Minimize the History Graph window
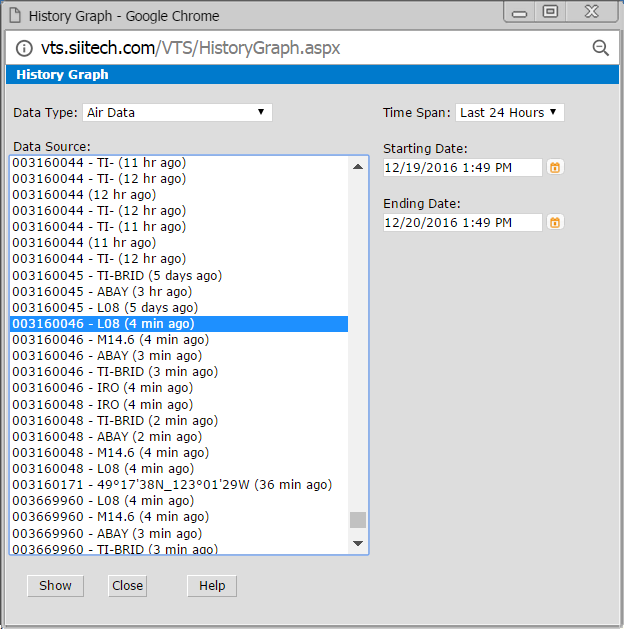The height and width of the screenshot is (629, 624). [519, 13]
